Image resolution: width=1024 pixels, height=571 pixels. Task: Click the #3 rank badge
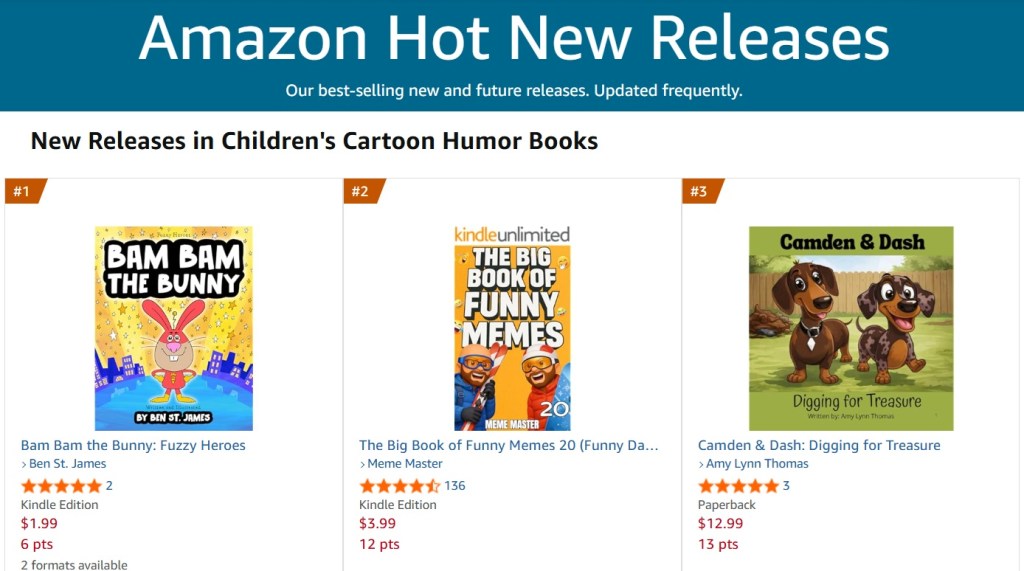tap(700, 191)
